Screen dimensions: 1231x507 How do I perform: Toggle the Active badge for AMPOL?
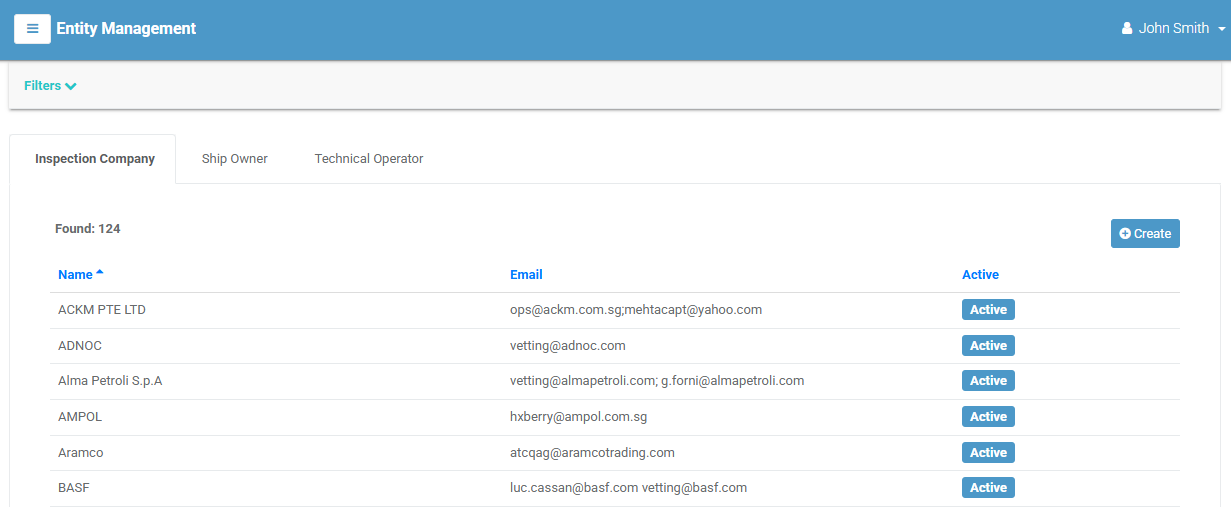988,417
